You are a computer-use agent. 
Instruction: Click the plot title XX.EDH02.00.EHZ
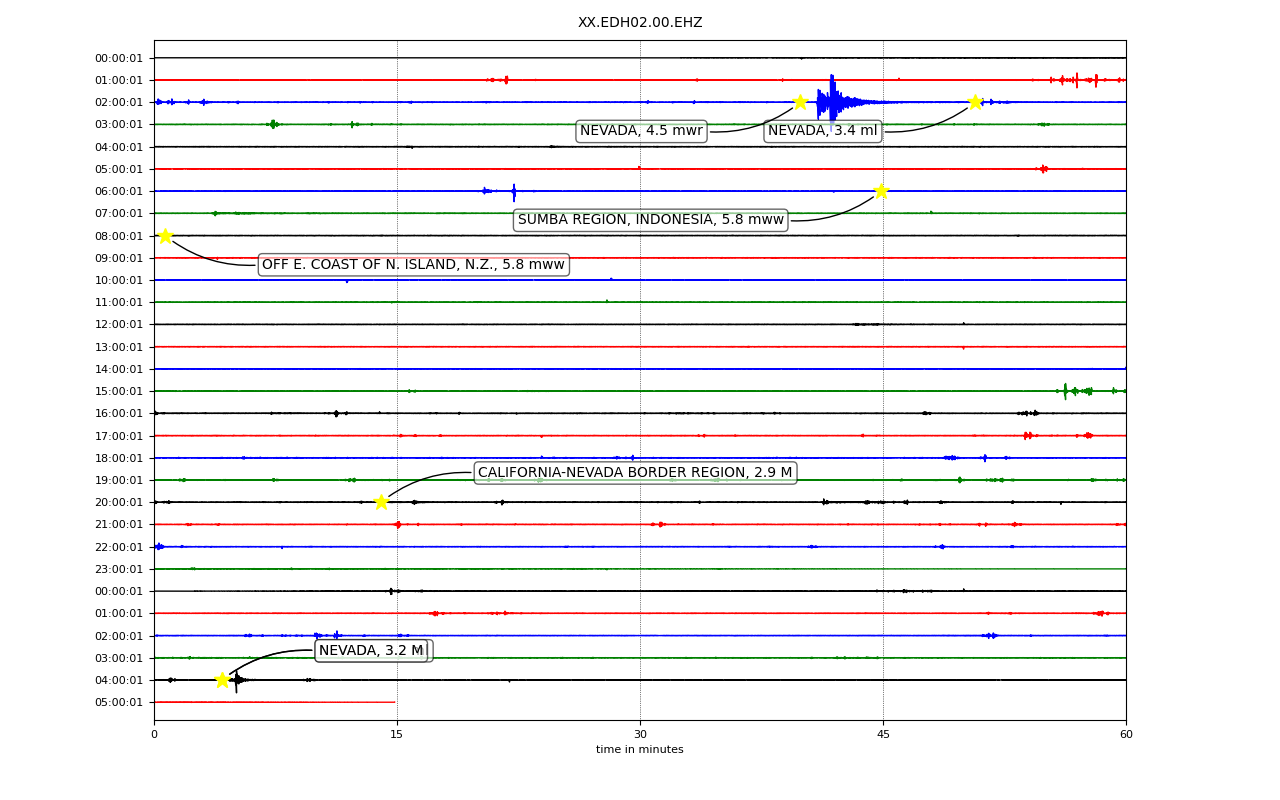click(640, 22)
